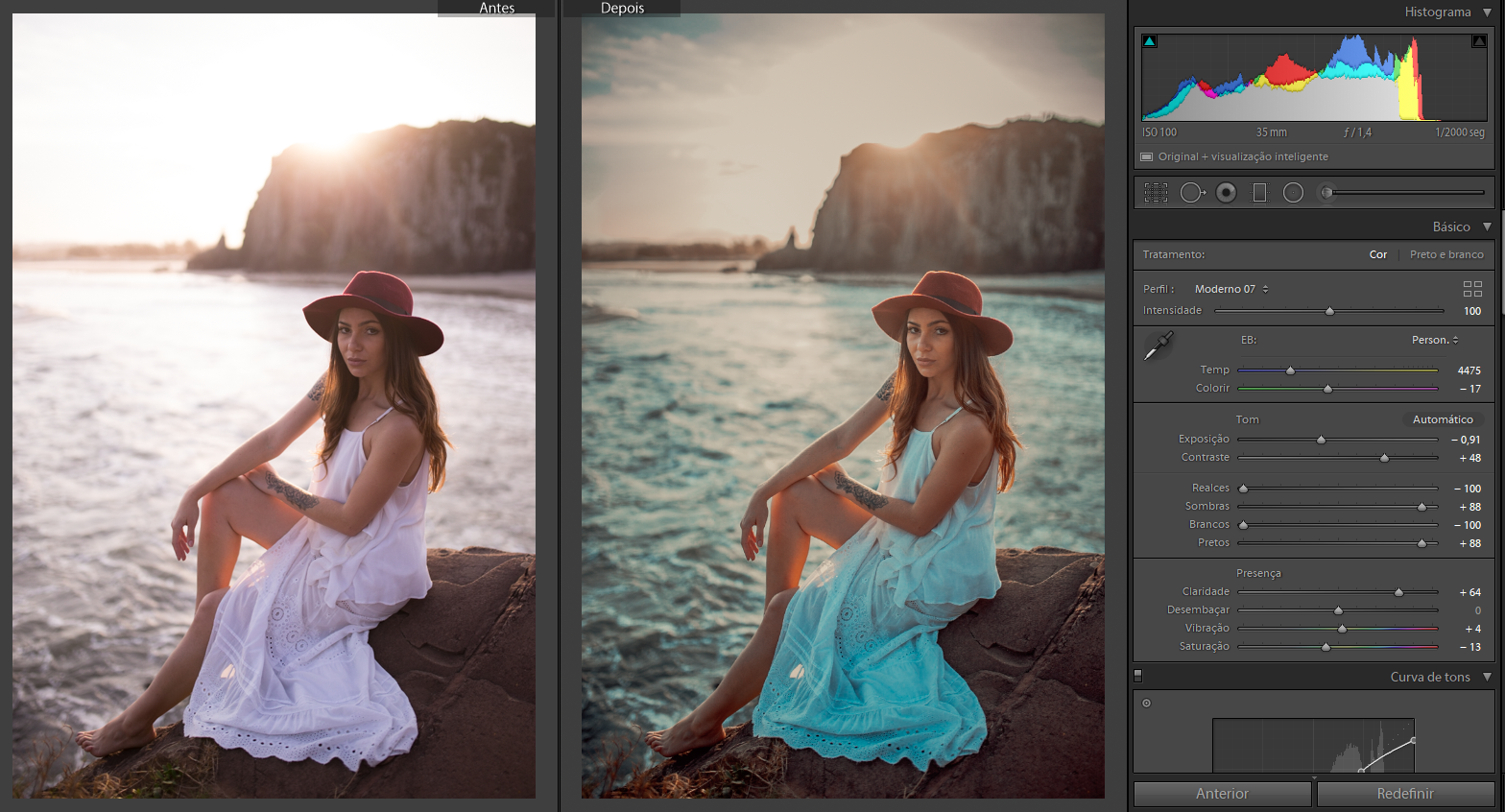
Task: Open the profile browser grid icon
Action: pos(1472,289)
